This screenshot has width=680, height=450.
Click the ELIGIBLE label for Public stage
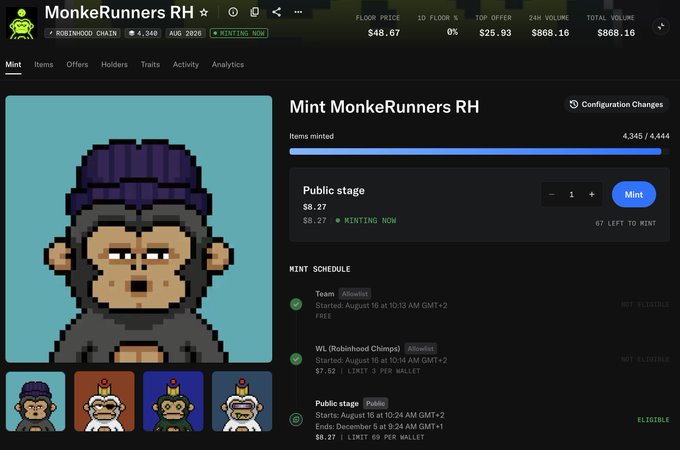click(x=653, y=420)
